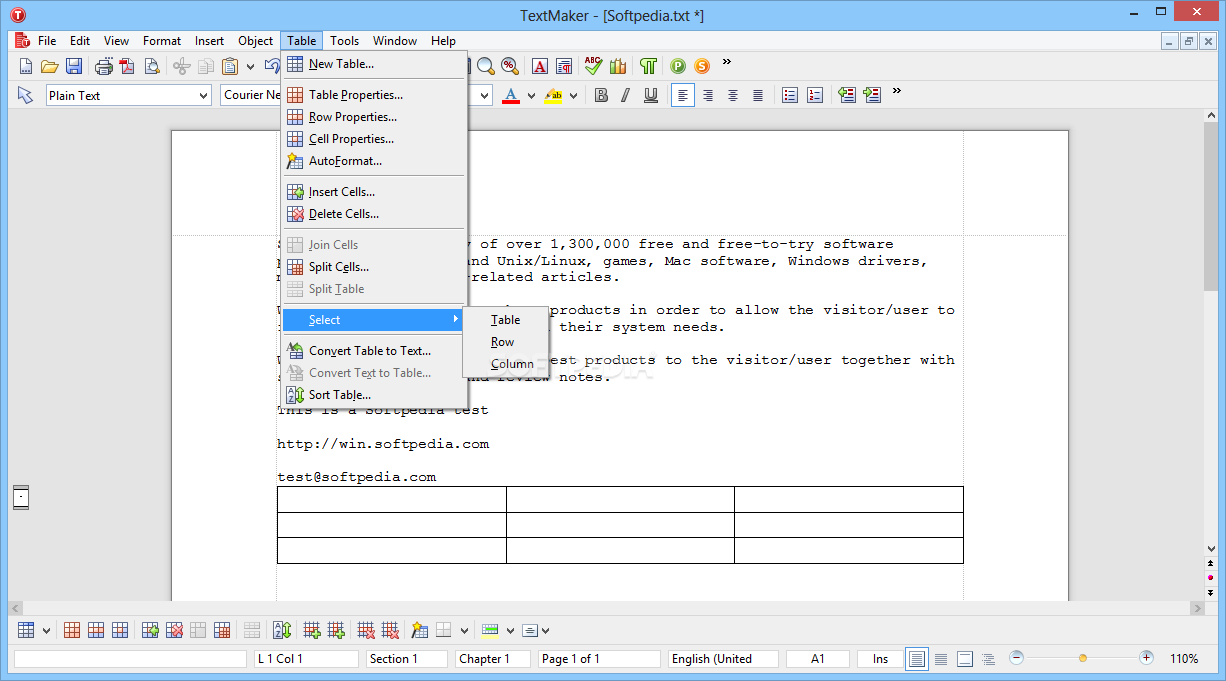Click the numbered list icon
Screen dimensions: 1226x681
[x=815, y=95]
